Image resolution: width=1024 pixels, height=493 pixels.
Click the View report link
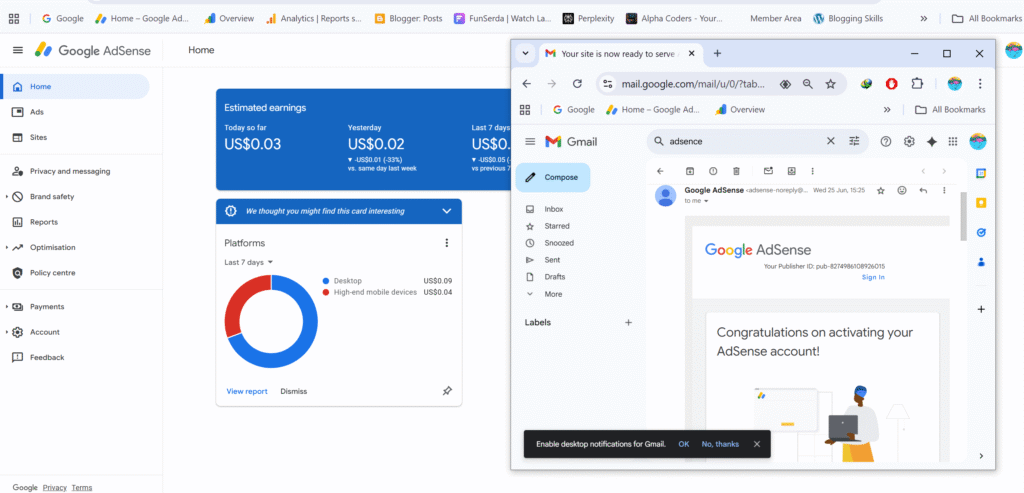pyautogui.click(x=247, y=391)
